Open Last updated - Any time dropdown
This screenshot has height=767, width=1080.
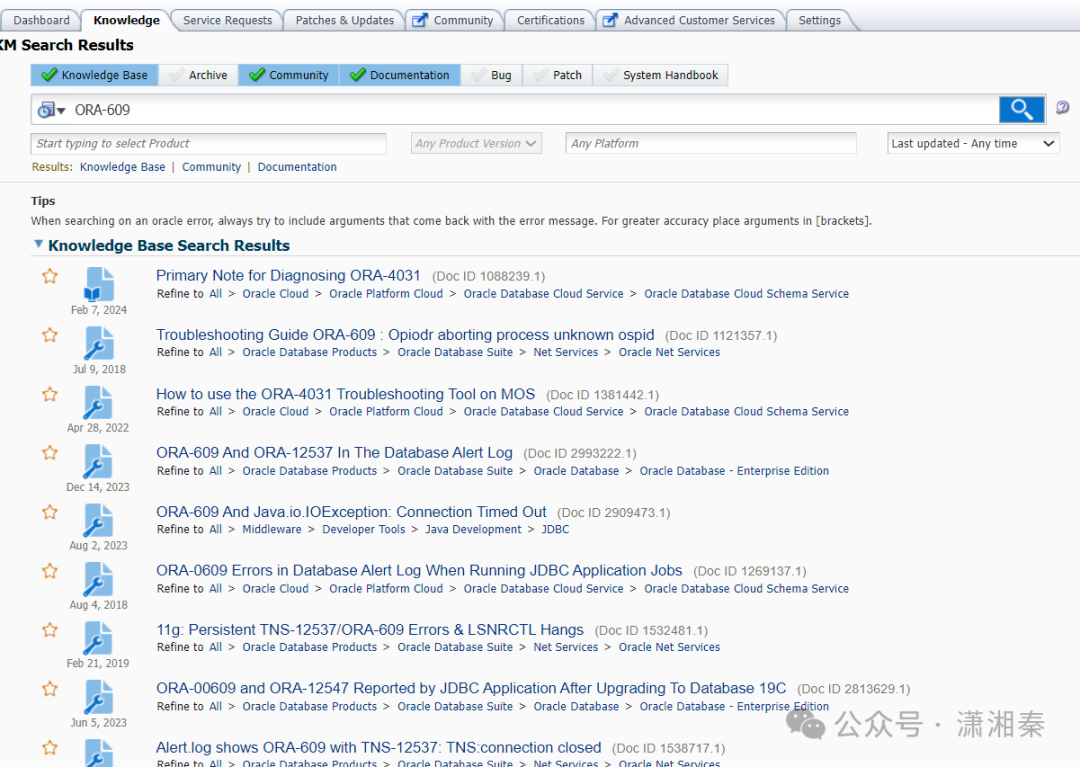pos(973,143)
